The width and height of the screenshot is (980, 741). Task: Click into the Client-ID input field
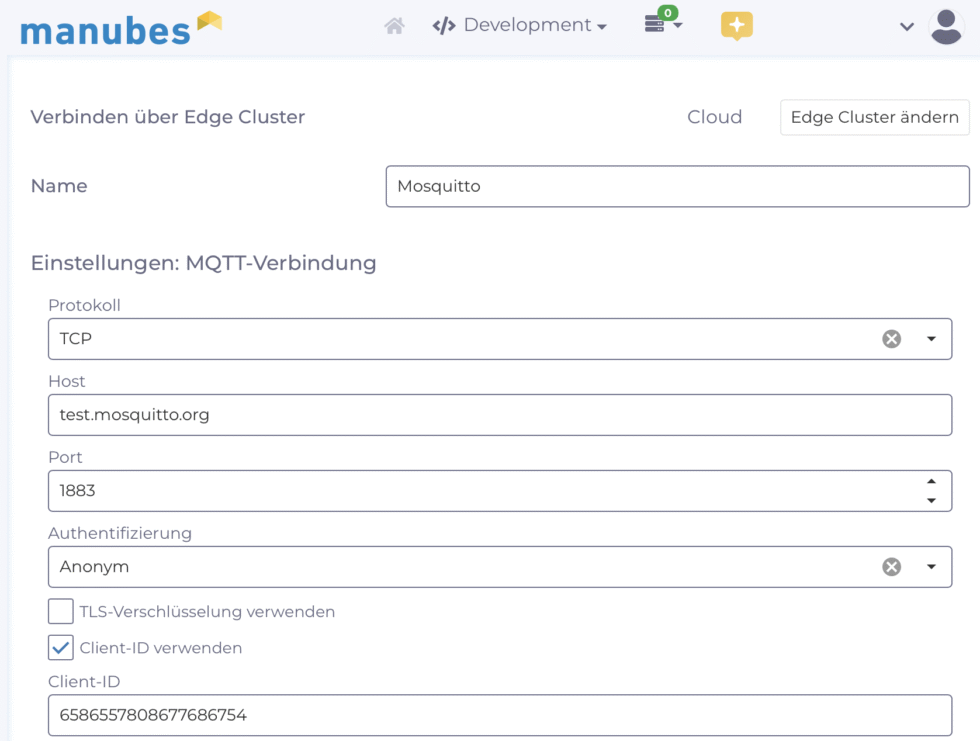coord(499,715)
